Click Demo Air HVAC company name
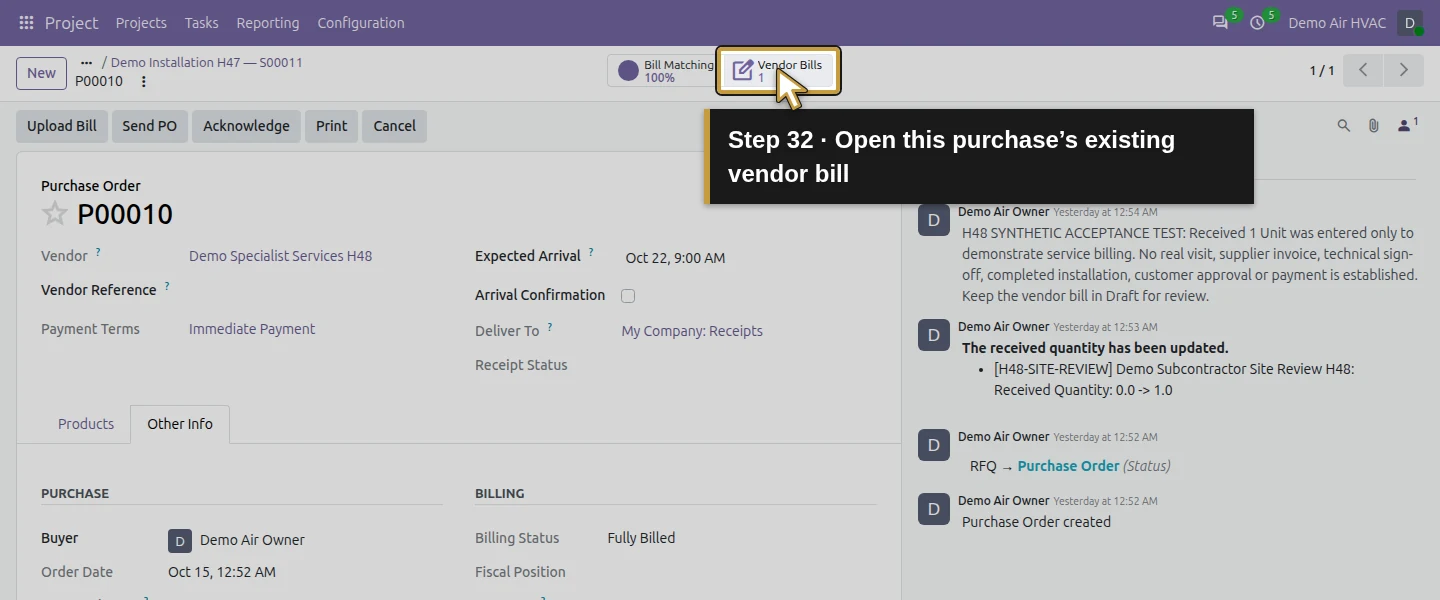Screen dimensions: 1440x600 click(x=1337, y=22)
